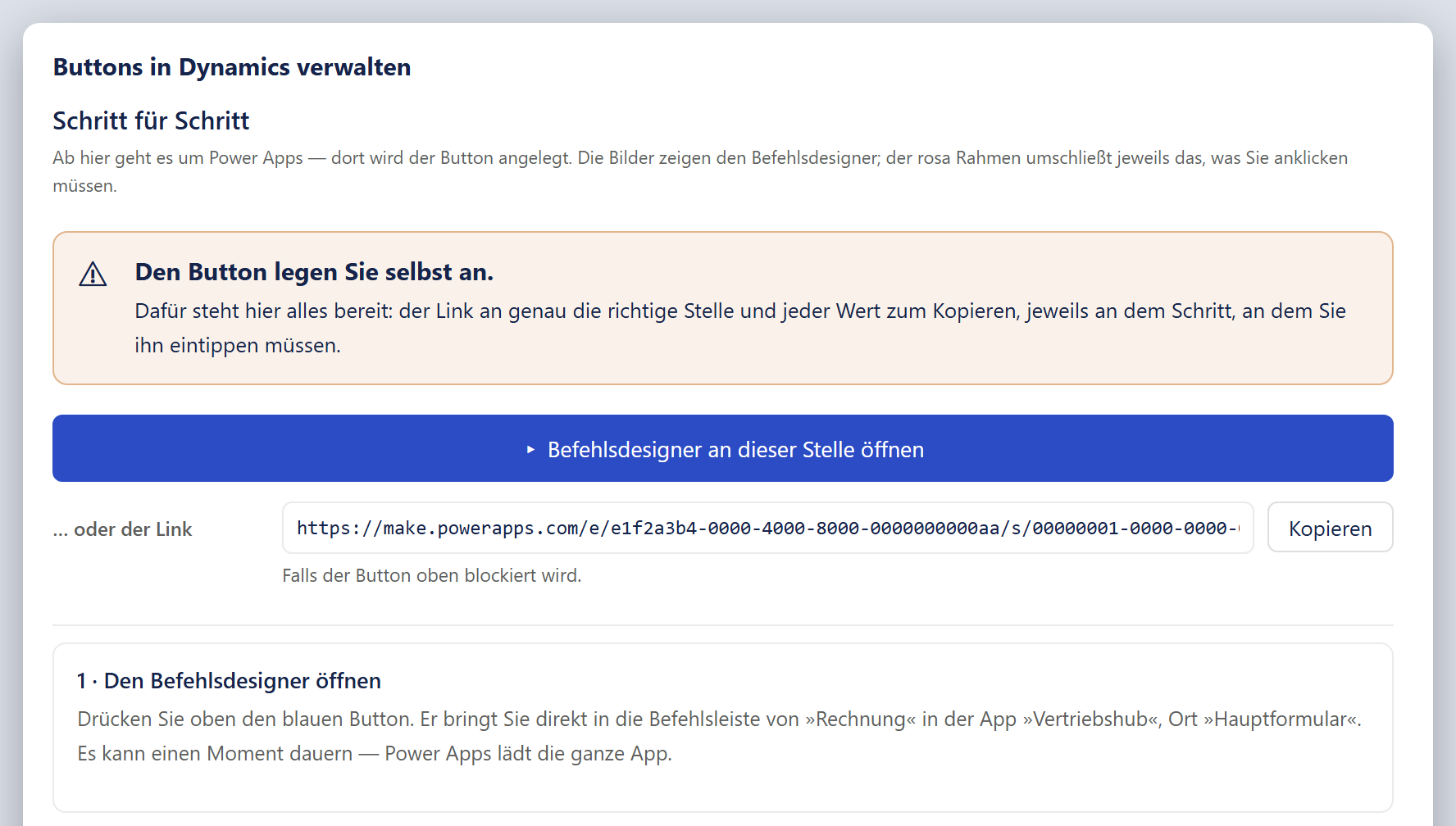Click the 'Falls der Button oben blockiert wird.' hint
Viewport: 1456px width, 826px height.
tap(432, 575)
